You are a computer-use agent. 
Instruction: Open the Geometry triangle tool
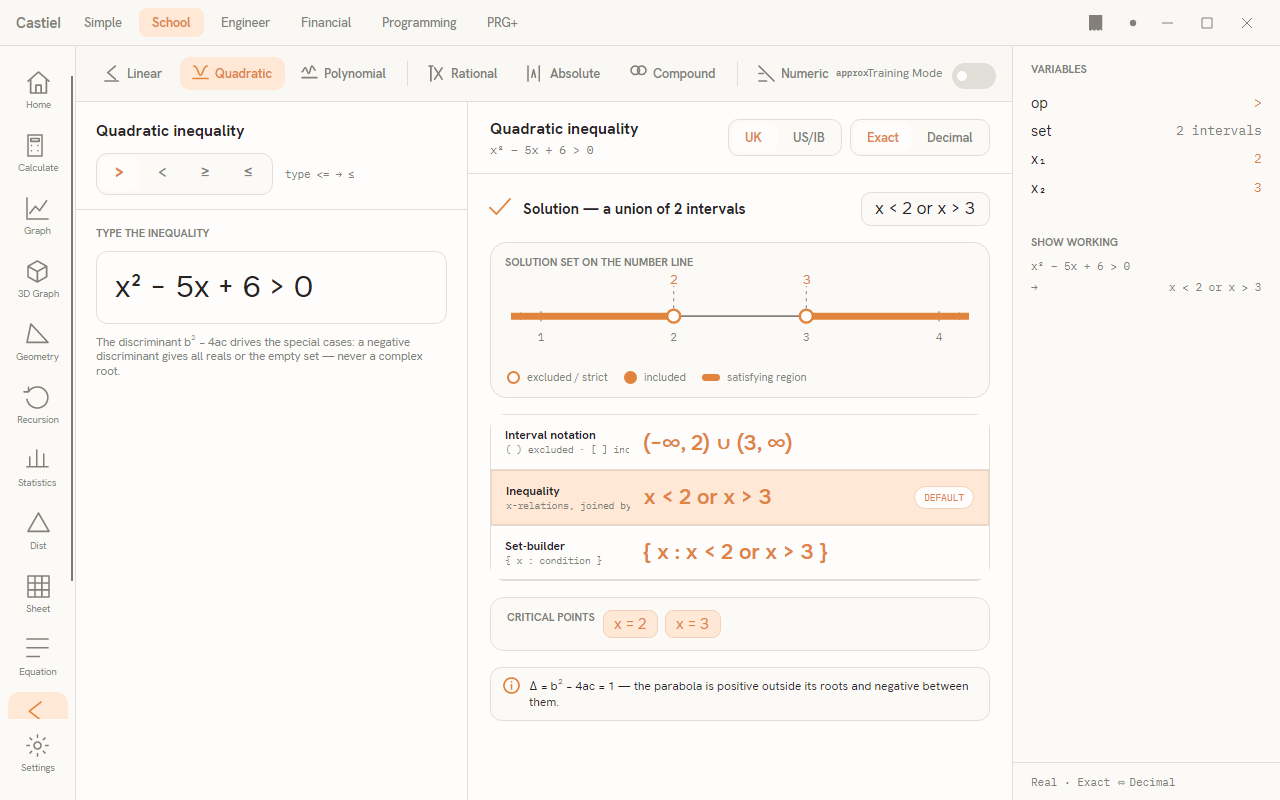(x=38, y=342)
